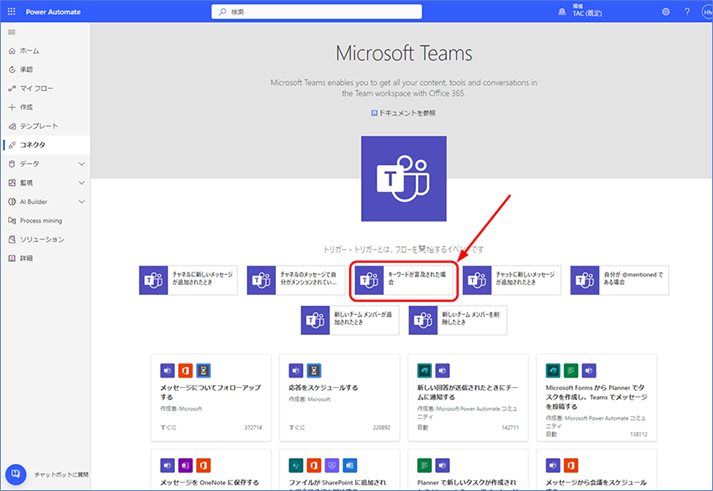Click usage count 138112
Image resolution: width=713 pixels, height=491 pixels.
tap(639, 434)
